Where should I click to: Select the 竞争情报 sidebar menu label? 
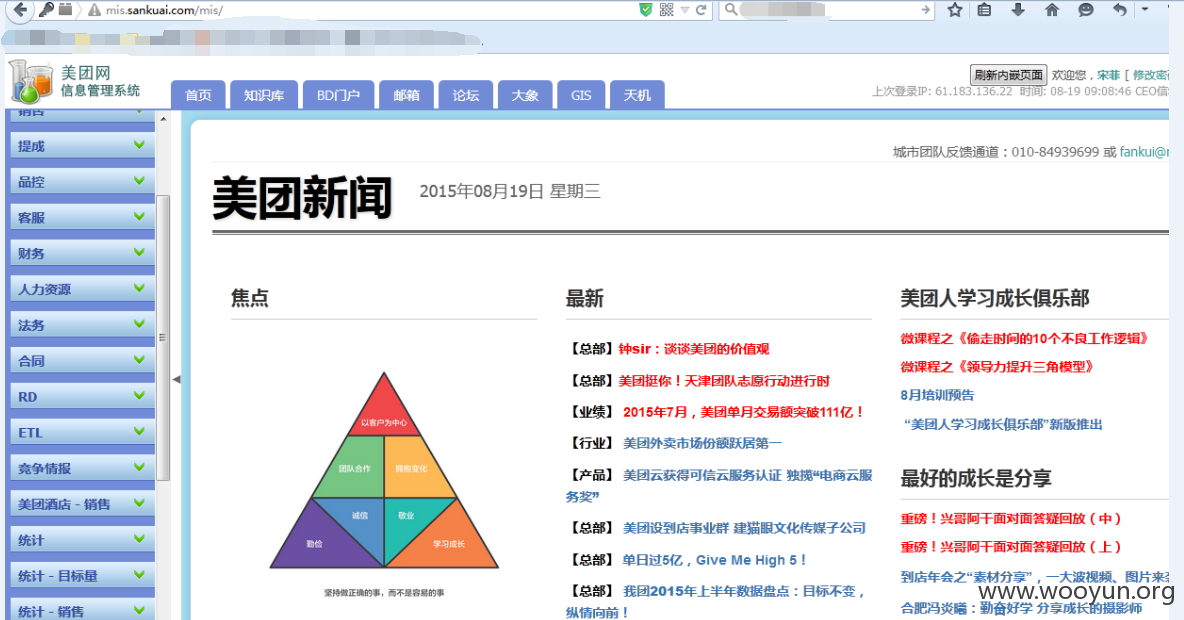(45, 468)
